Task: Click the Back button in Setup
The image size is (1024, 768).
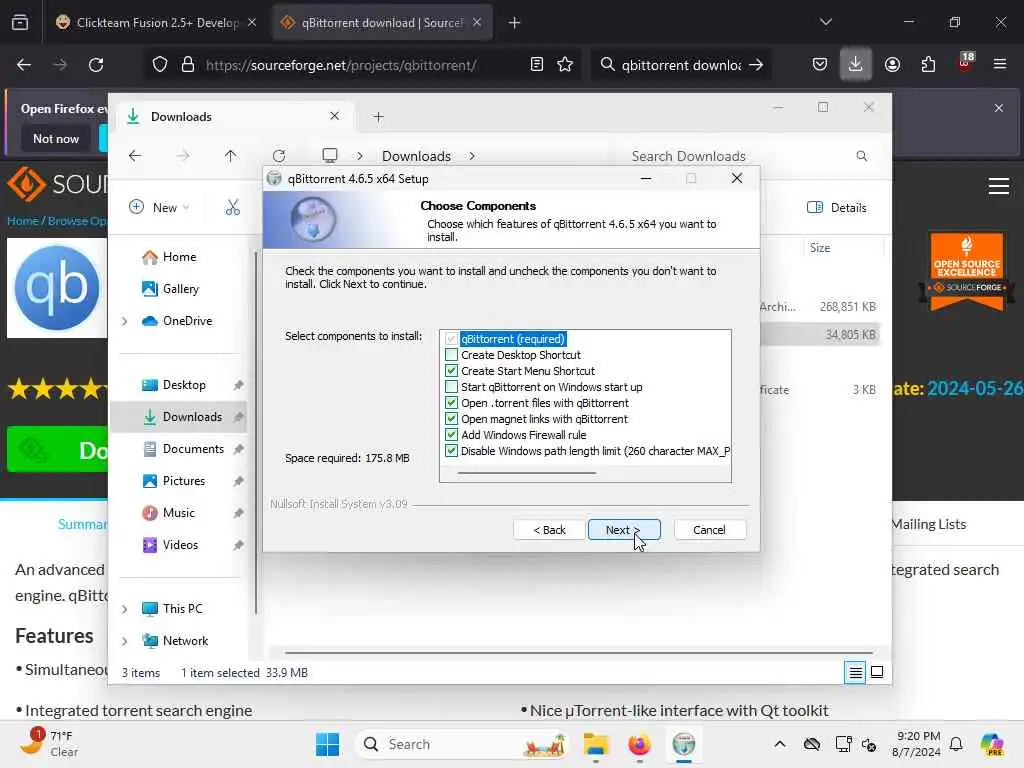Action: tap(549, 530)
